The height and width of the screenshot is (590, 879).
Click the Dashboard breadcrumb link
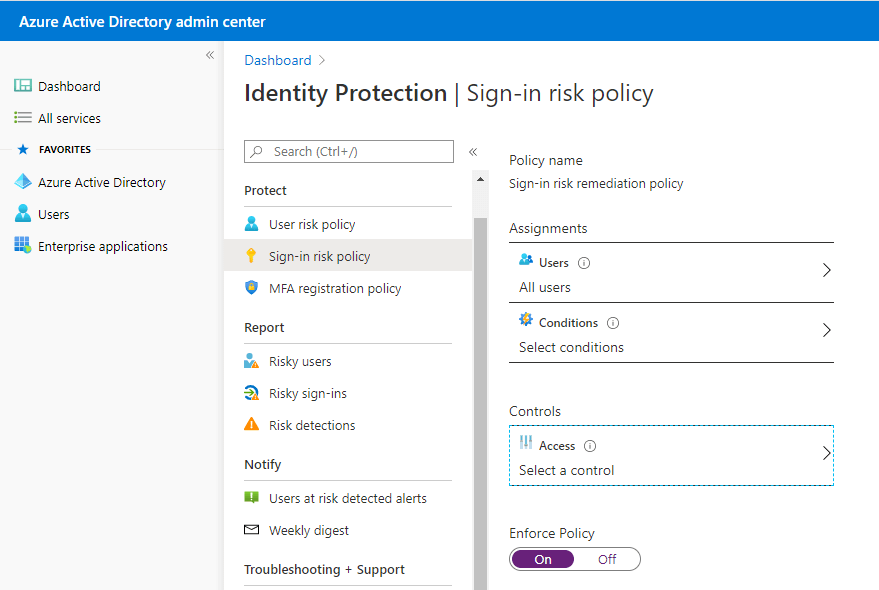tap(277, 61)
